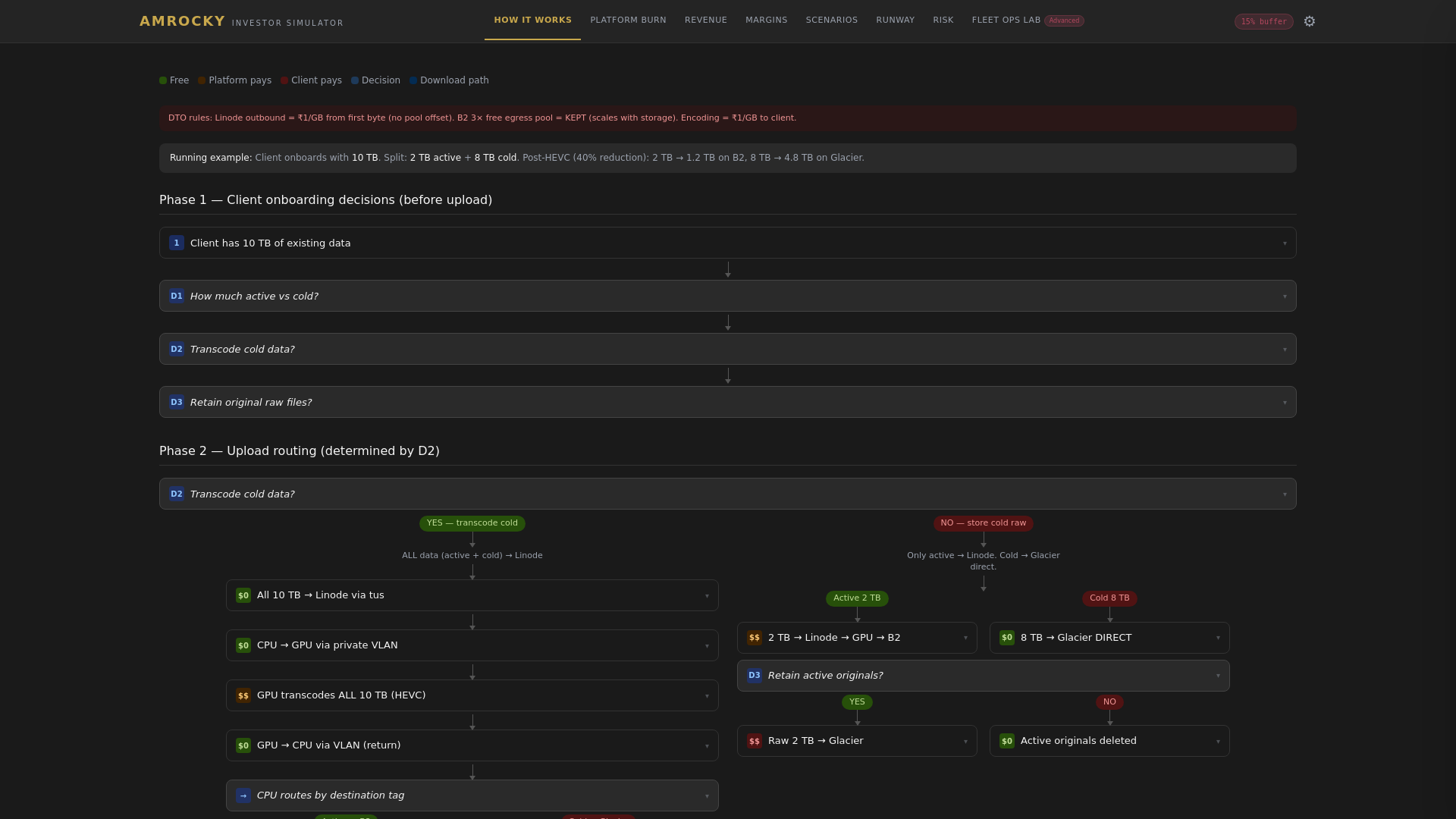The height and width of the screenshot is (819, 1456).
Task: Click $0 badge on 'GPU → CPU via VLAN (return)'
Action: (x=243, y=745)
